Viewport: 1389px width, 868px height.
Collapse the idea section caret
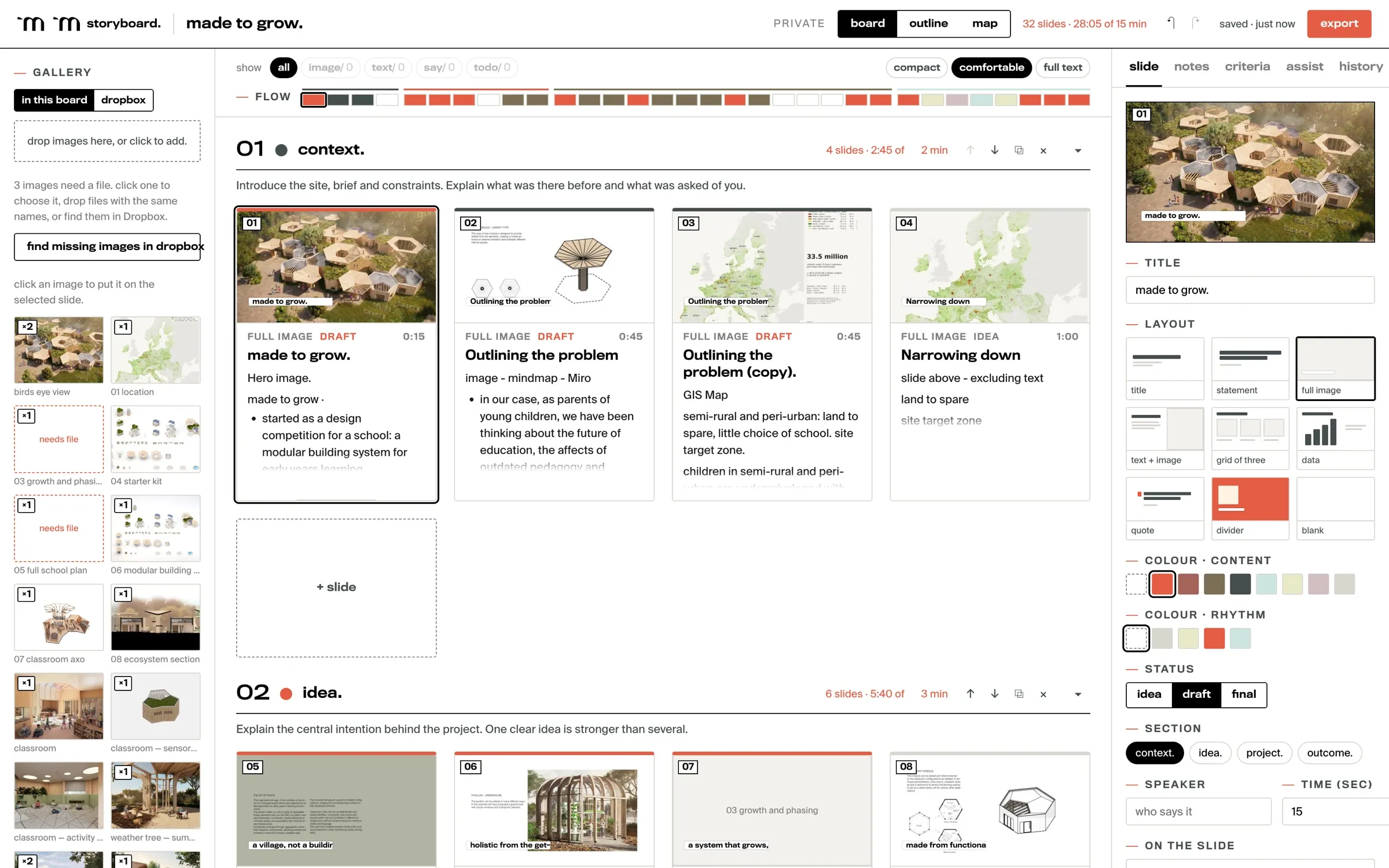[x=1078, y=694]
